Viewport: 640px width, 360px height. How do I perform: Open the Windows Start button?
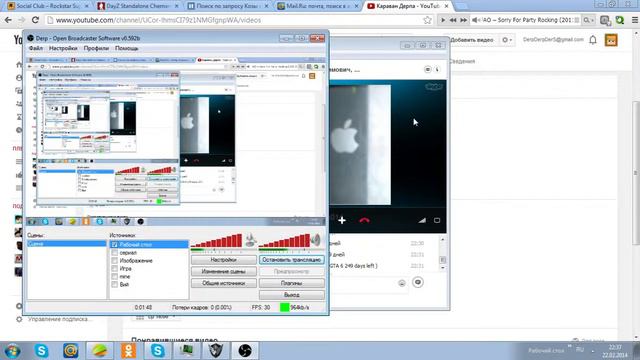12,351
